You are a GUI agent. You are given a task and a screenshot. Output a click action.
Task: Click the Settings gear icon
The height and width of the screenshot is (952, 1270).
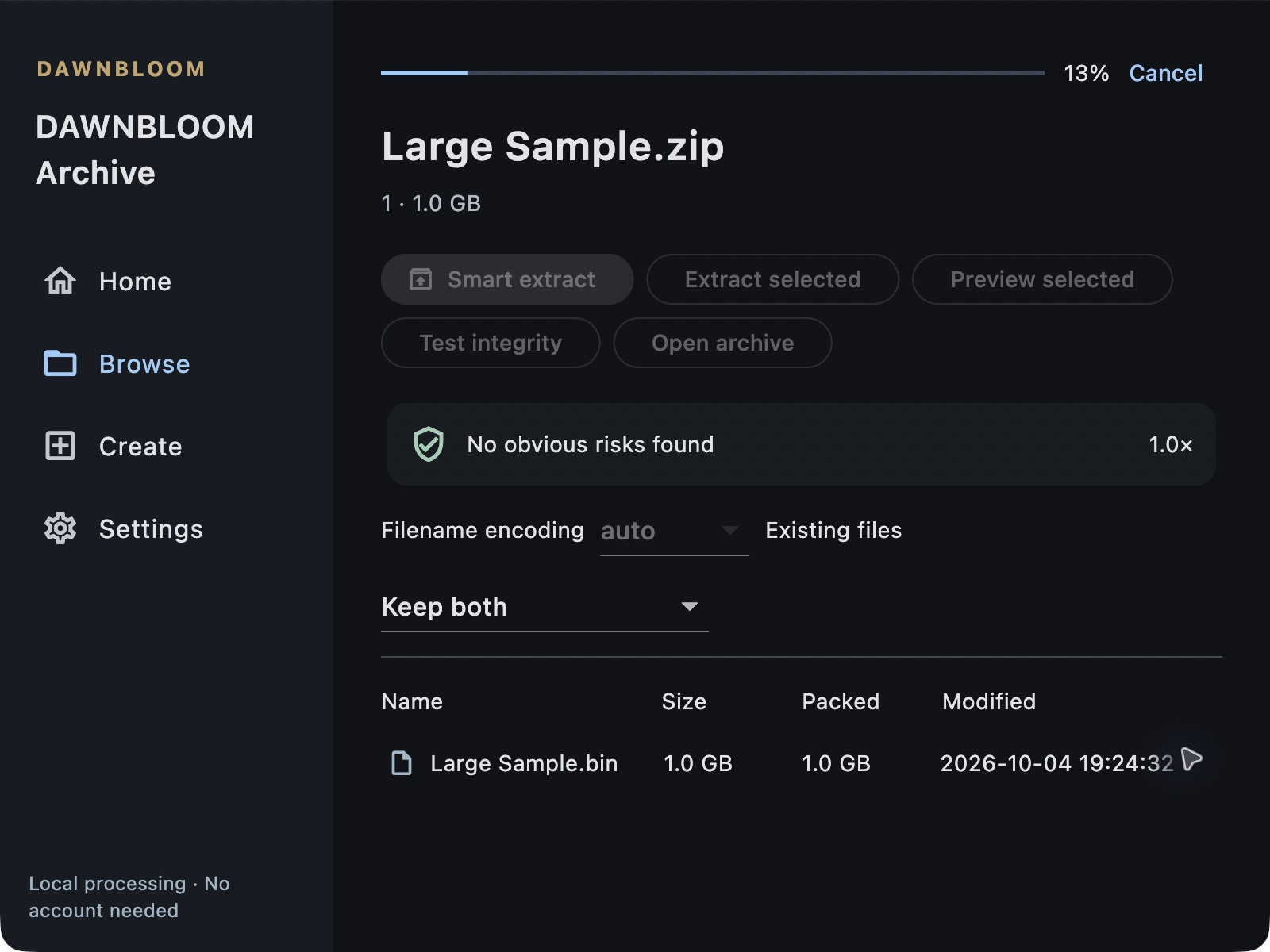pyautogui.click(x=60, y=528)
